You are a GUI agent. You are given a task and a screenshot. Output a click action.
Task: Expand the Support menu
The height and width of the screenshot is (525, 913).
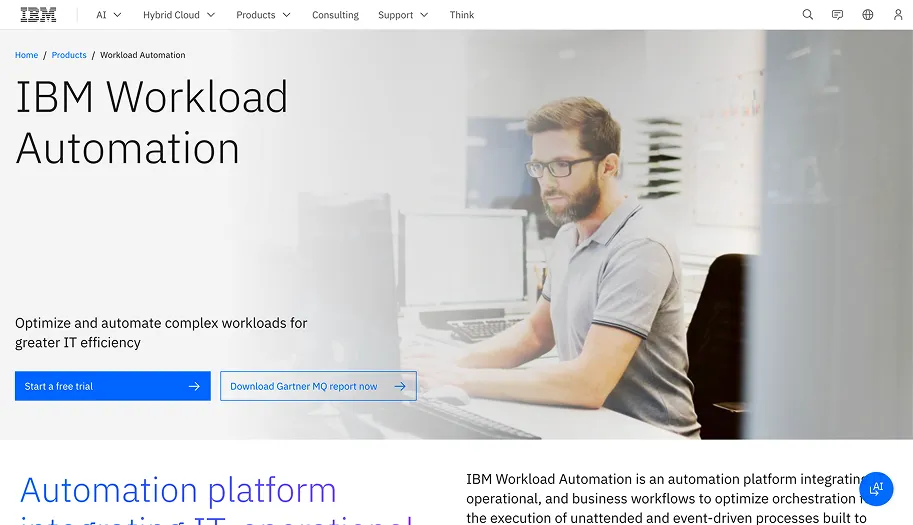tap(403, 15)
